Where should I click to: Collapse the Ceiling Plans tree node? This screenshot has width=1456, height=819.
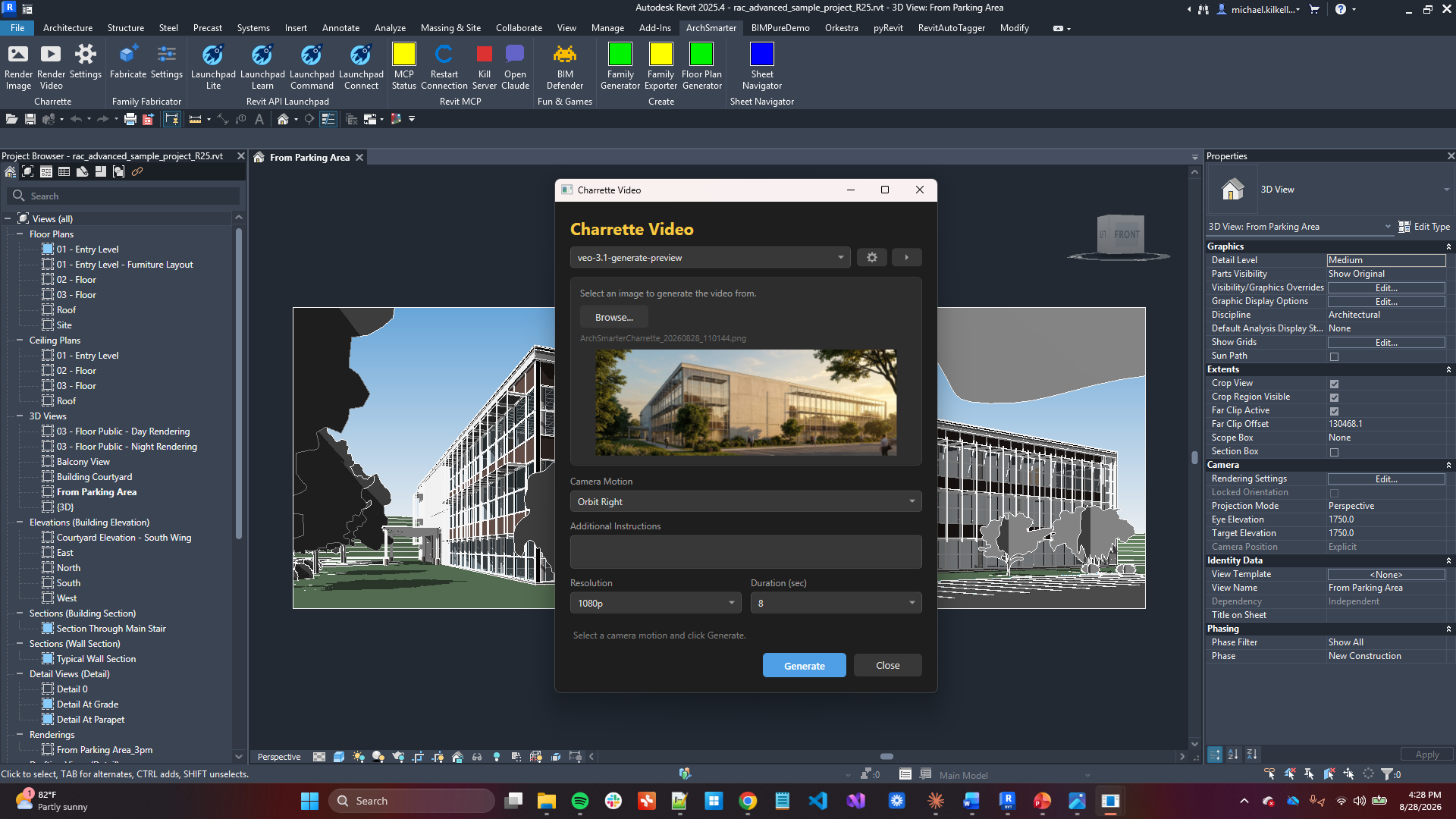click(20, 340)
